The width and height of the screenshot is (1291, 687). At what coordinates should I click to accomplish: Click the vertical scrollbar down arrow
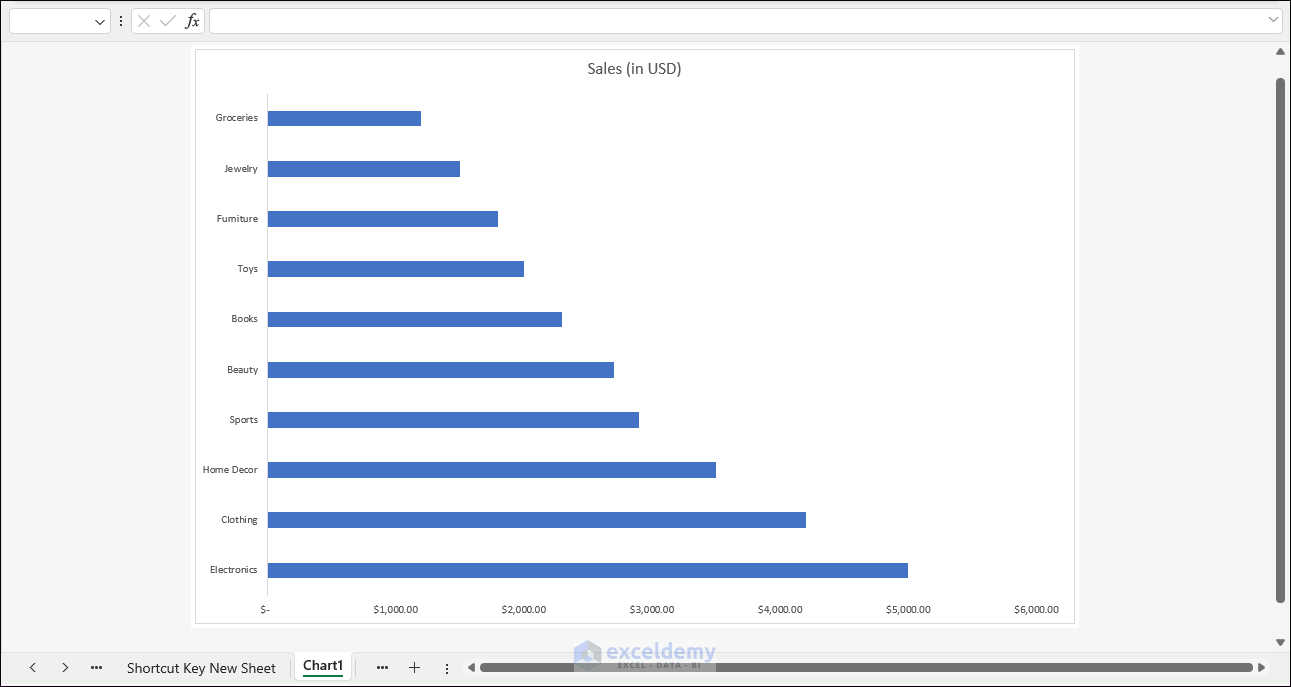(1280, 642)
